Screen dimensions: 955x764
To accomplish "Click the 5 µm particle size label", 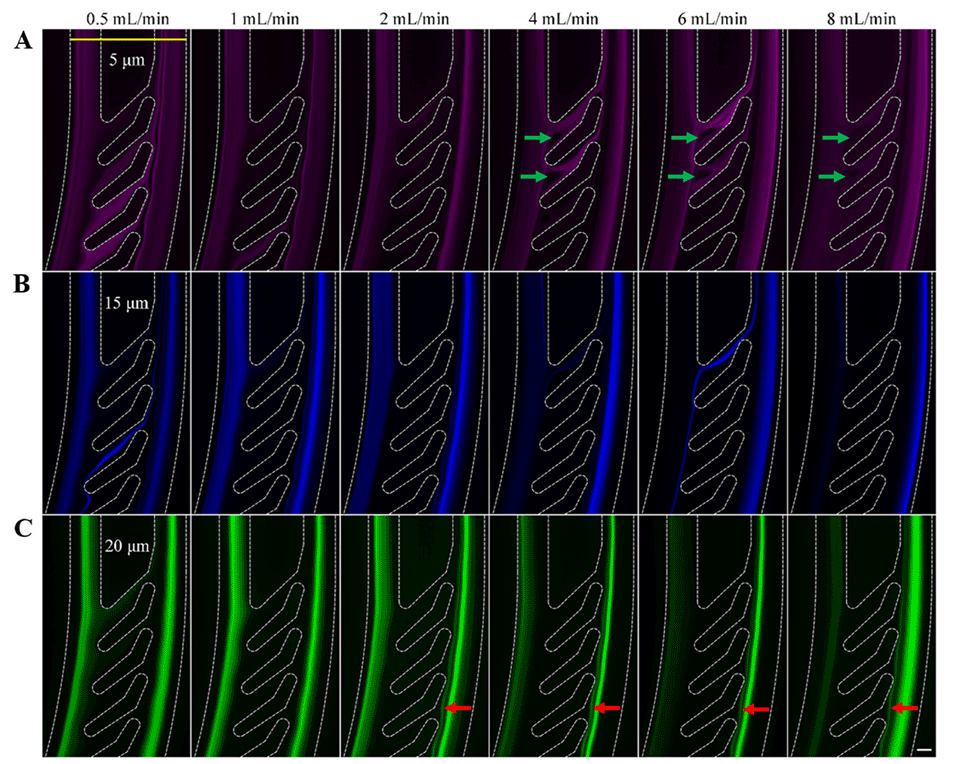I will pos(126,59).
